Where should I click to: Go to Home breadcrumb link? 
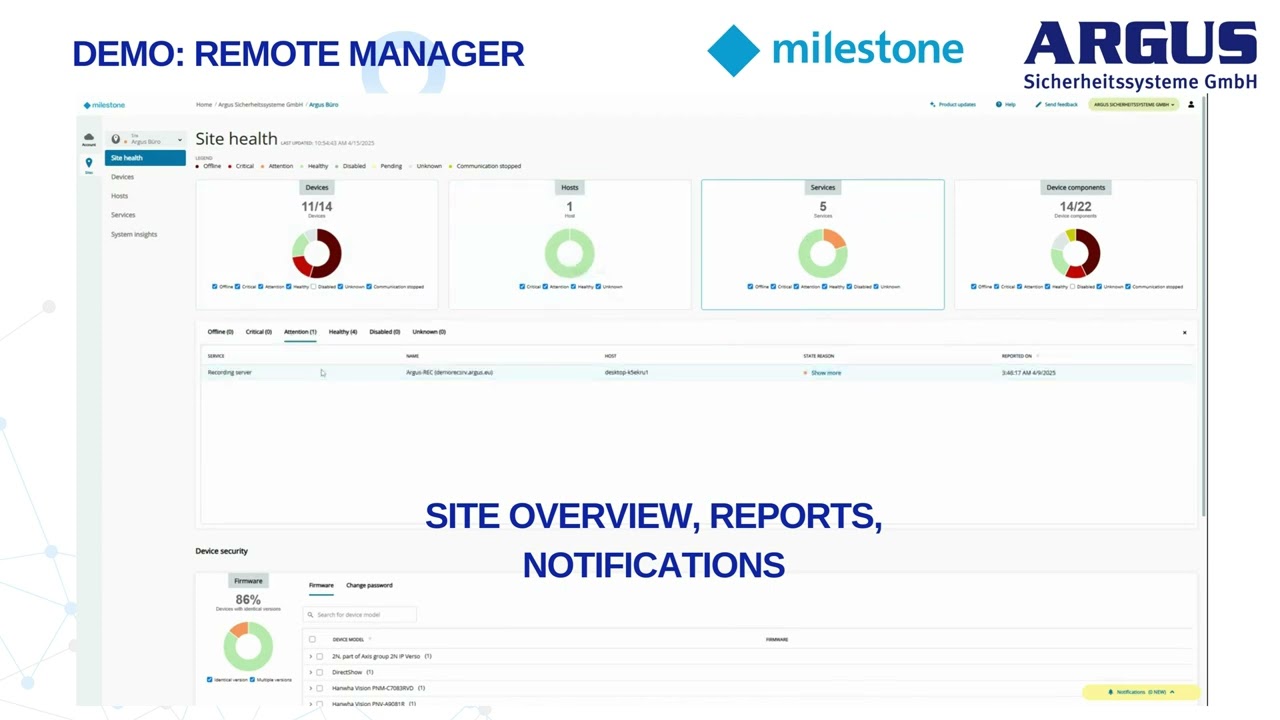click(x=204, y=104)
